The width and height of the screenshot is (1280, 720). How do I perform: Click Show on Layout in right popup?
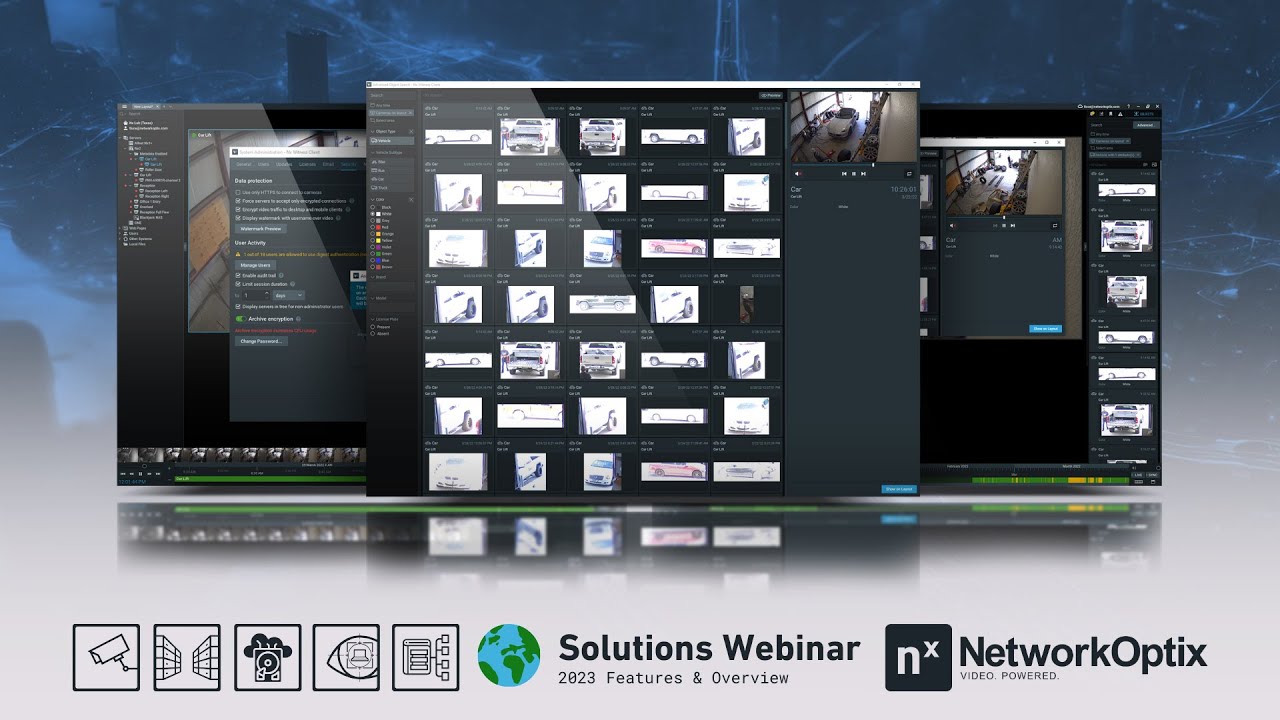(1046, 328)
